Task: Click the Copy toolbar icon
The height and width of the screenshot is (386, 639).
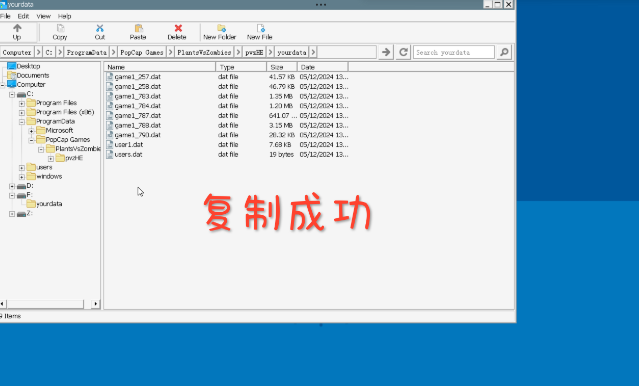Action: (60, 29)
